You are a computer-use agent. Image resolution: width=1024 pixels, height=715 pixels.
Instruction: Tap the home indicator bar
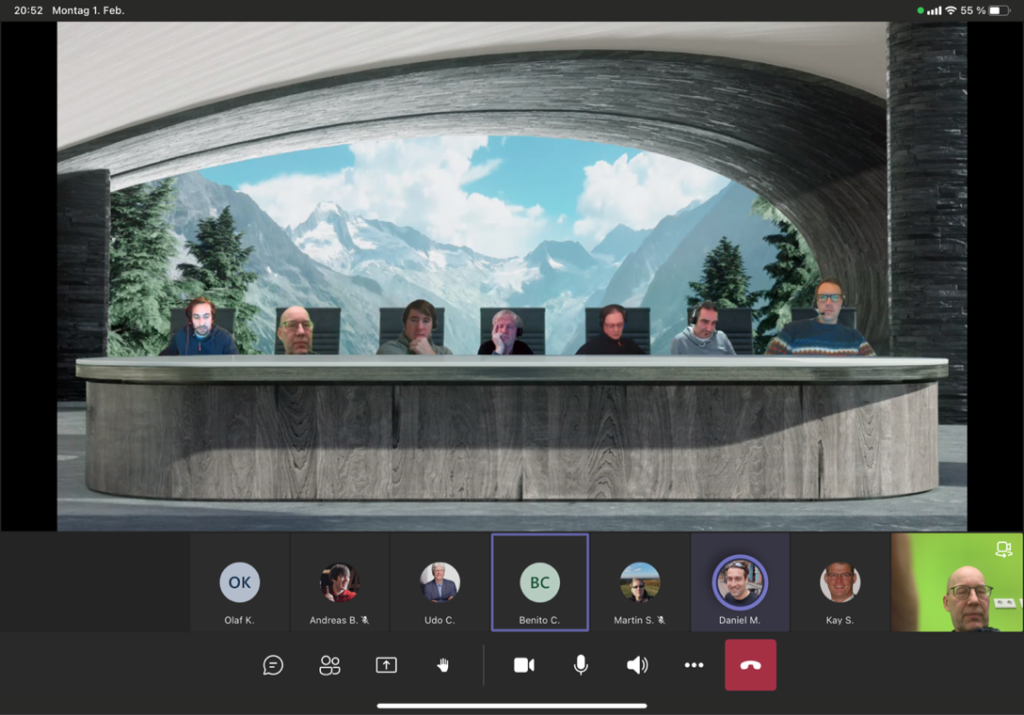(512, 706)
